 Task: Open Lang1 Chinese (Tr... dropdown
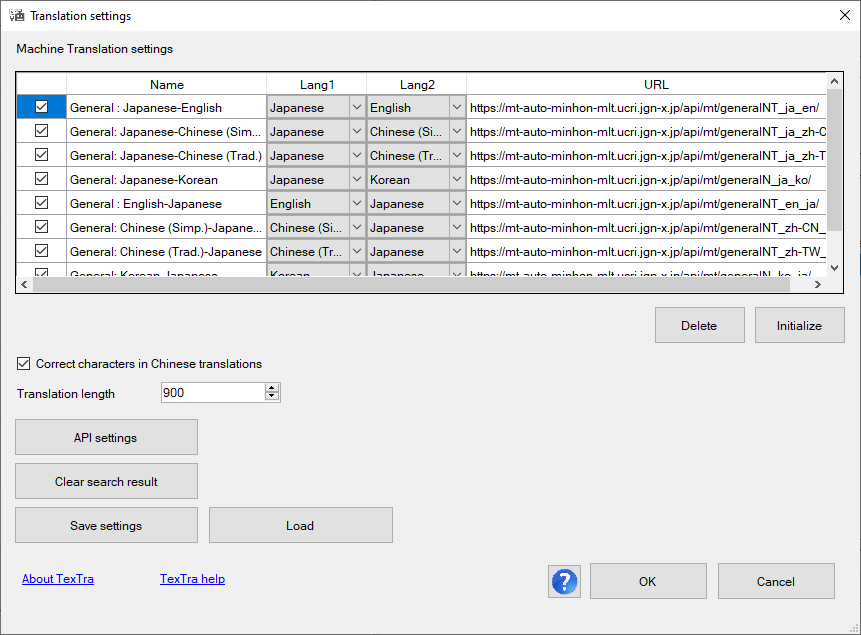point(357,252)
